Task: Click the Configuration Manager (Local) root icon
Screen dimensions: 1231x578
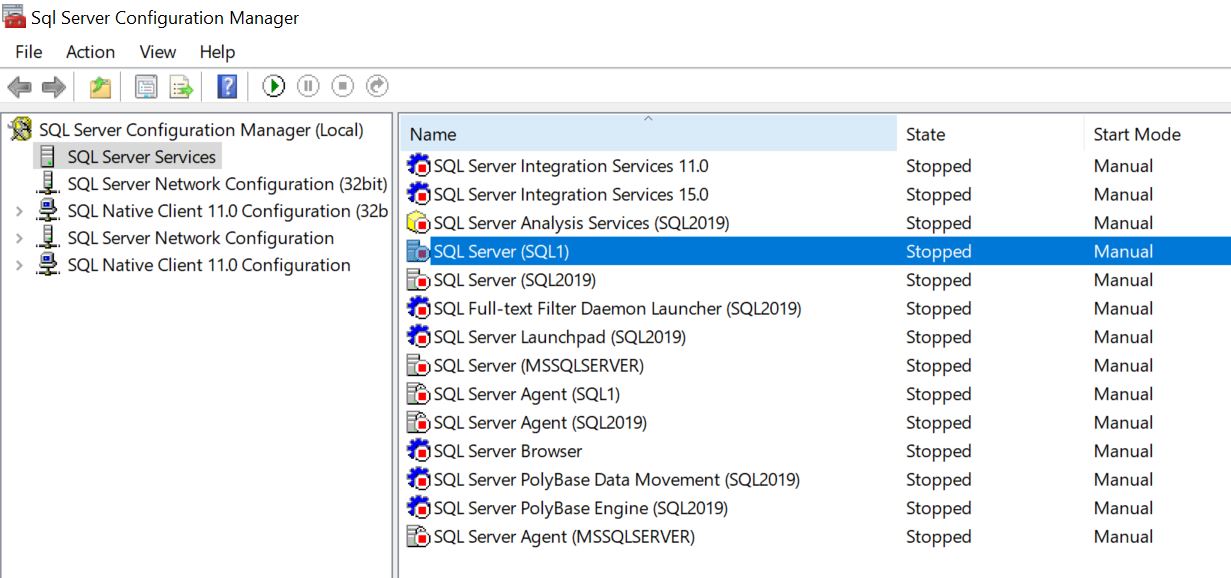Action: coord(20,129)
